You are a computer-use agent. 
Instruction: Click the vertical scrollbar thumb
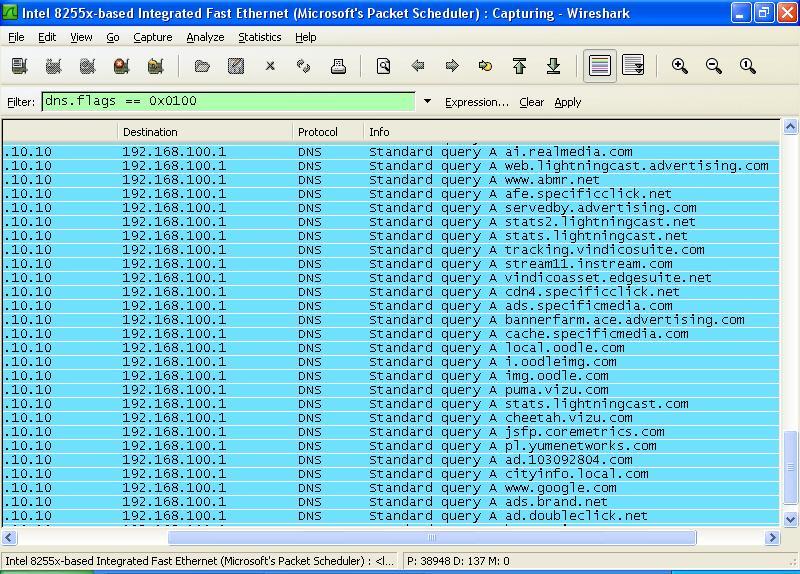[x=790, y=467]
